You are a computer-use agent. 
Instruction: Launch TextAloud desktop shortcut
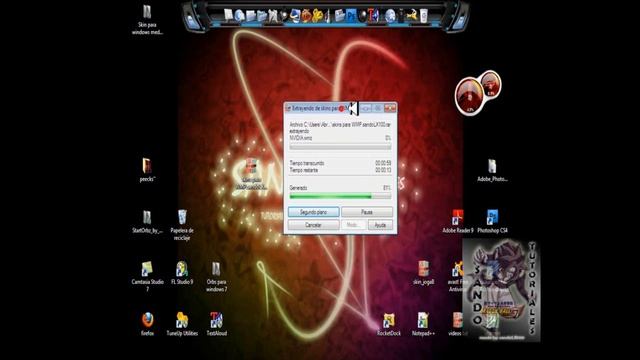click(x=216, y=324)
